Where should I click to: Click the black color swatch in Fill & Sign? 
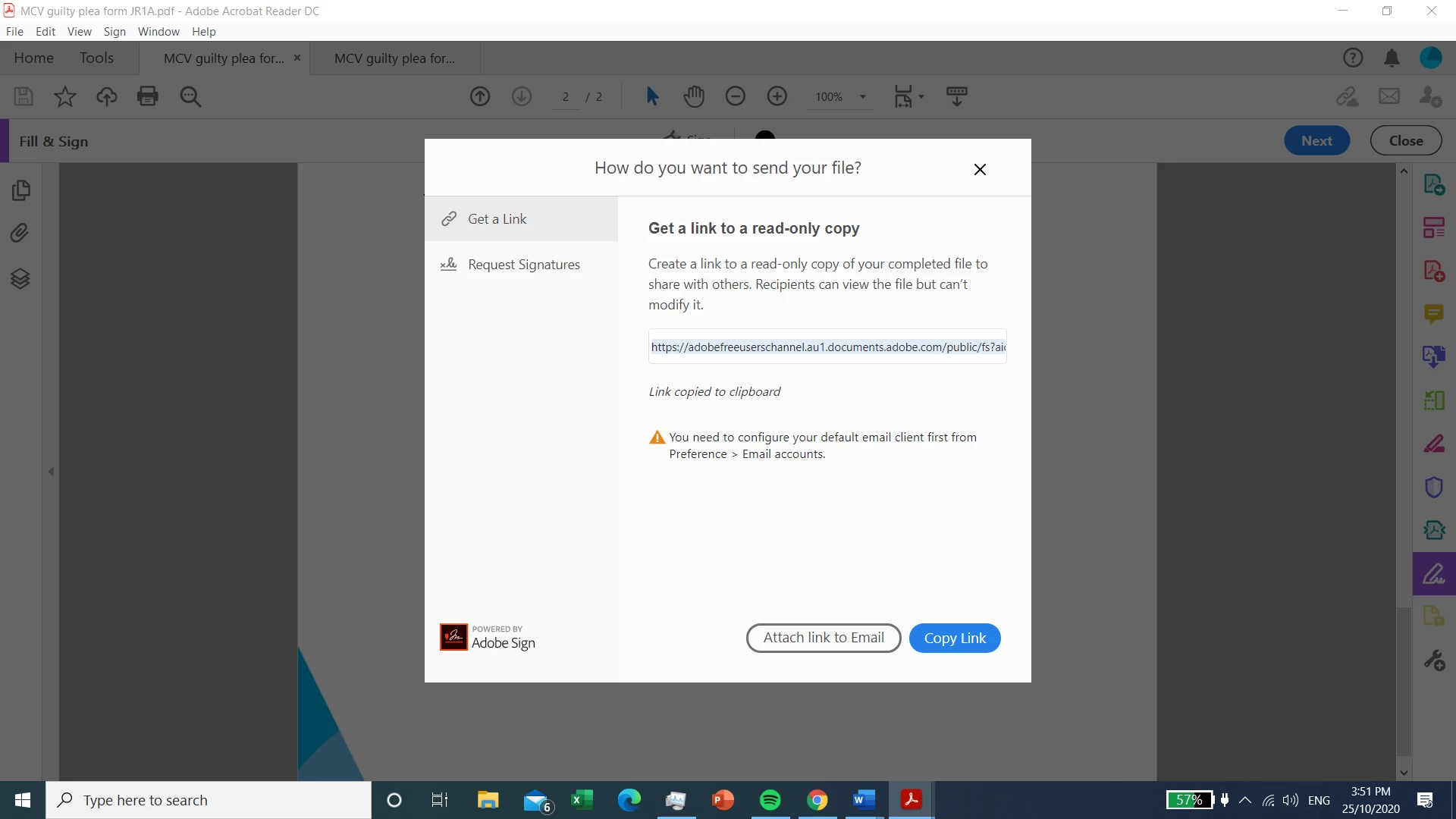coord(765,136)
